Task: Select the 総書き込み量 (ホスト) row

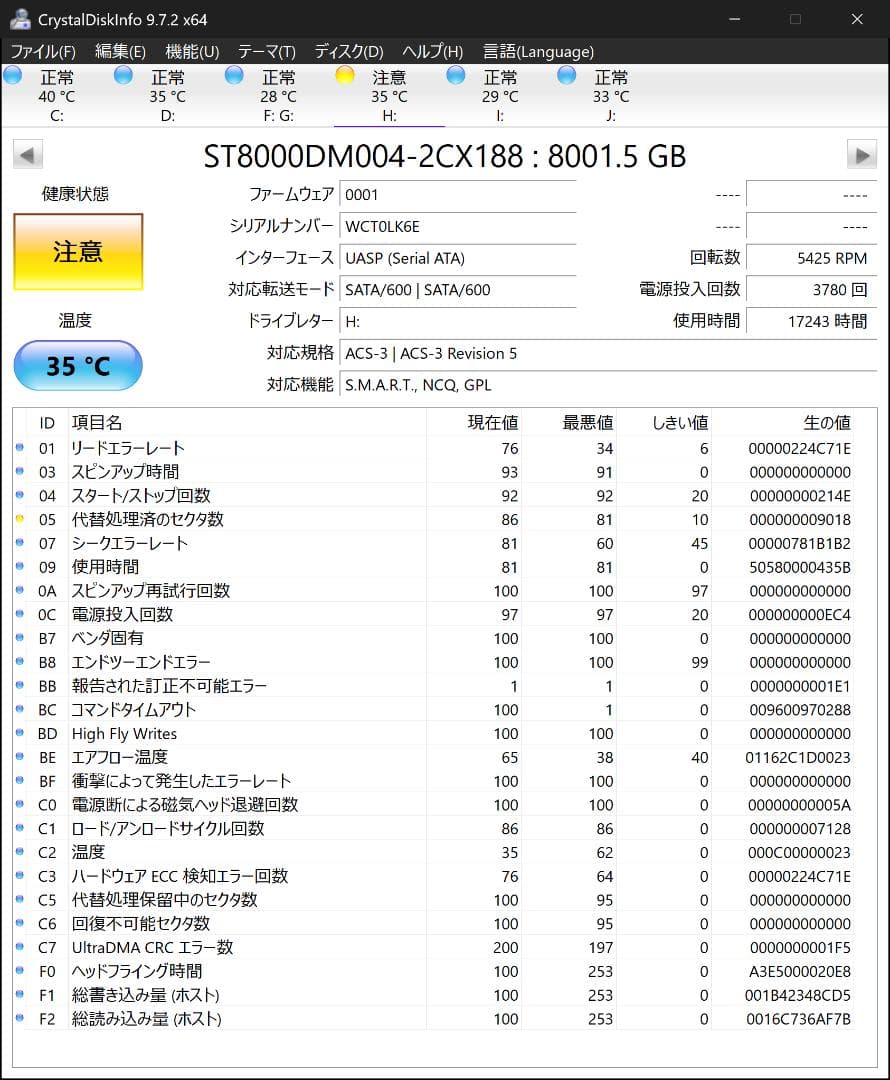Action: (x=433, y=995)
